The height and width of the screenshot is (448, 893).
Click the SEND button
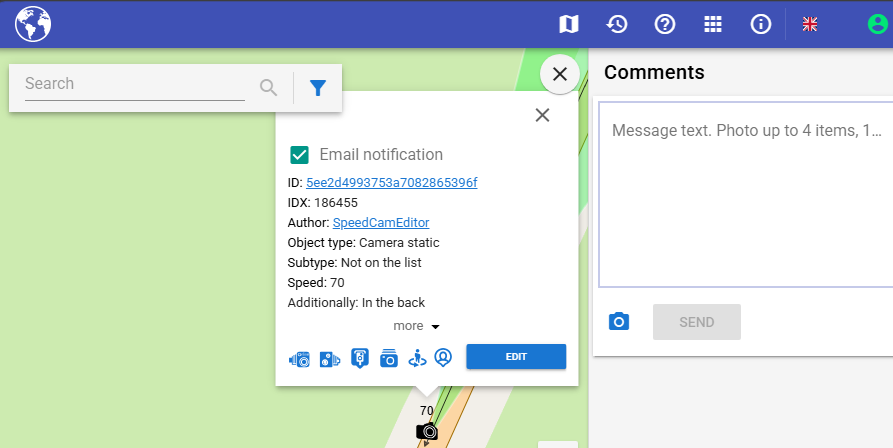[x=697, y=322]
